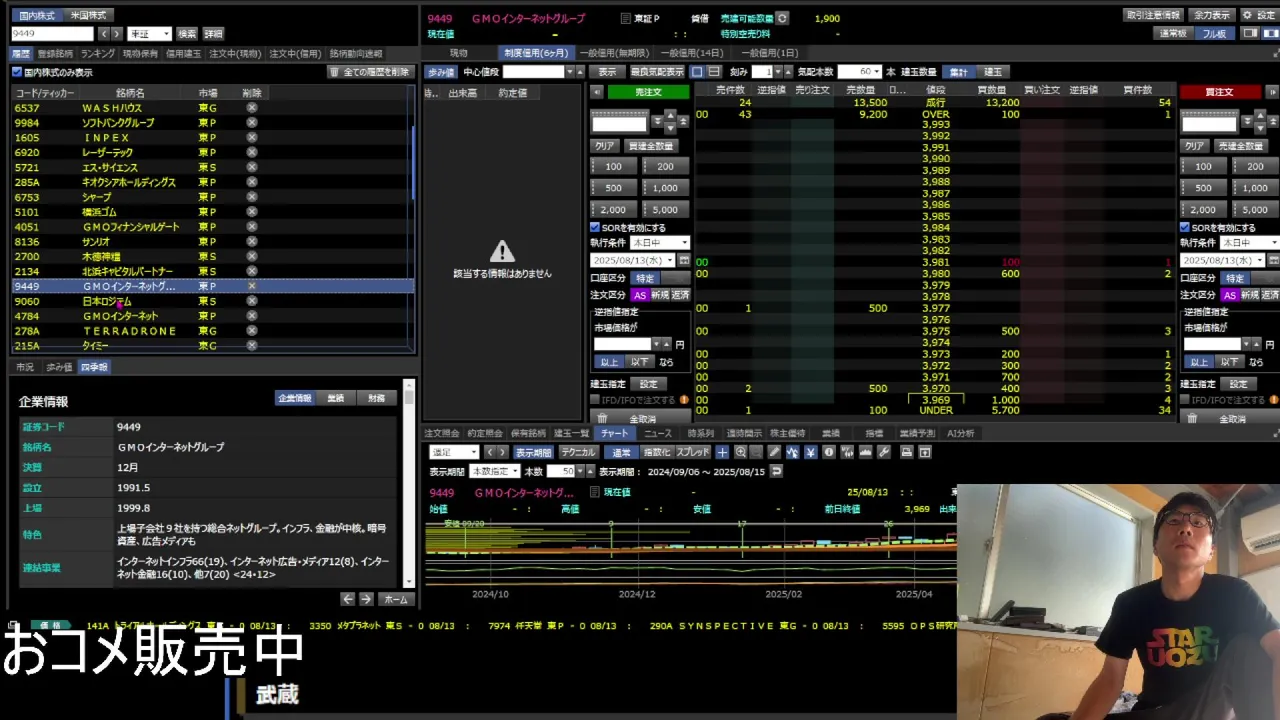Click the reset display period arrow icon
Screen dimensions: 1280x720
[776, 471]
